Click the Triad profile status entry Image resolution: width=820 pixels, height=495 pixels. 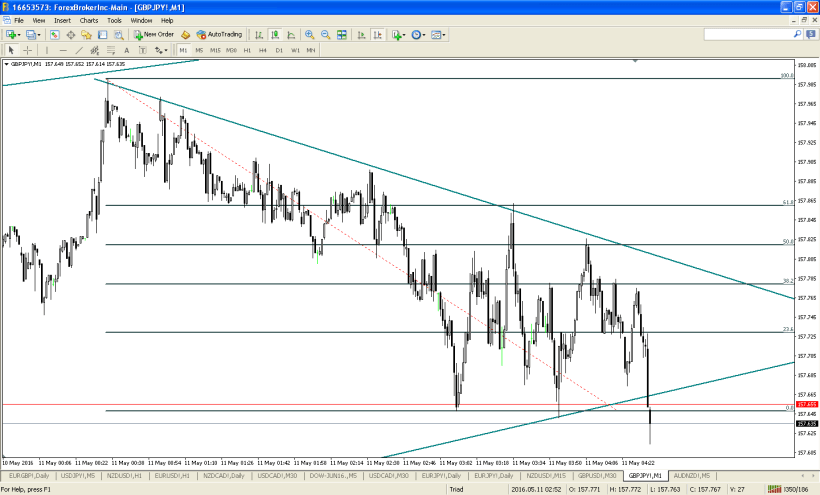(x=457, y=489)
